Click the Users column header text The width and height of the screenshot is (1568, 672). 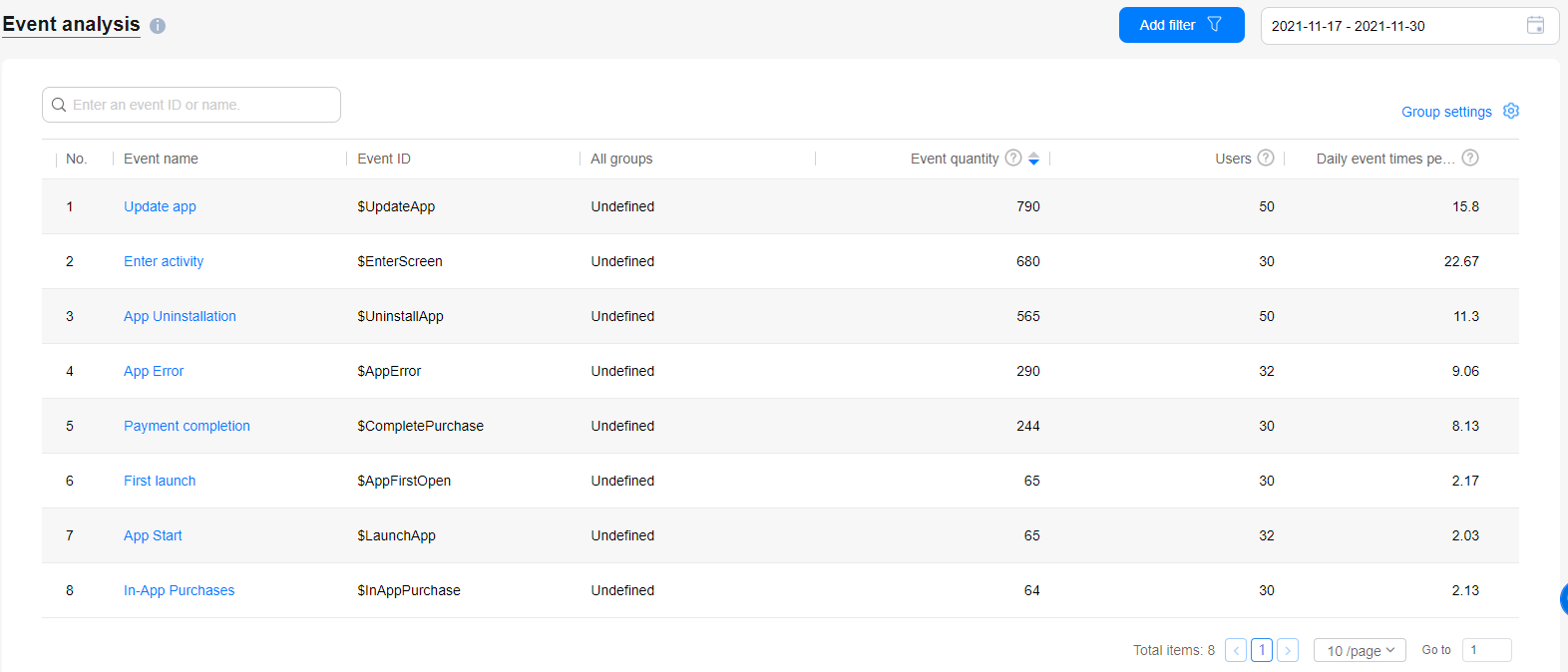(1233, 159)
